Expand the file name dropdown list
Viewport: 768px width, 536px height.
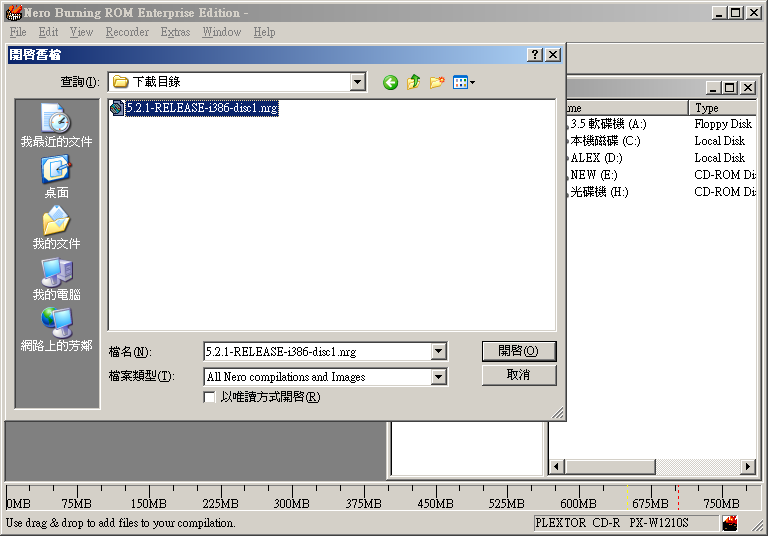(438, 351)
